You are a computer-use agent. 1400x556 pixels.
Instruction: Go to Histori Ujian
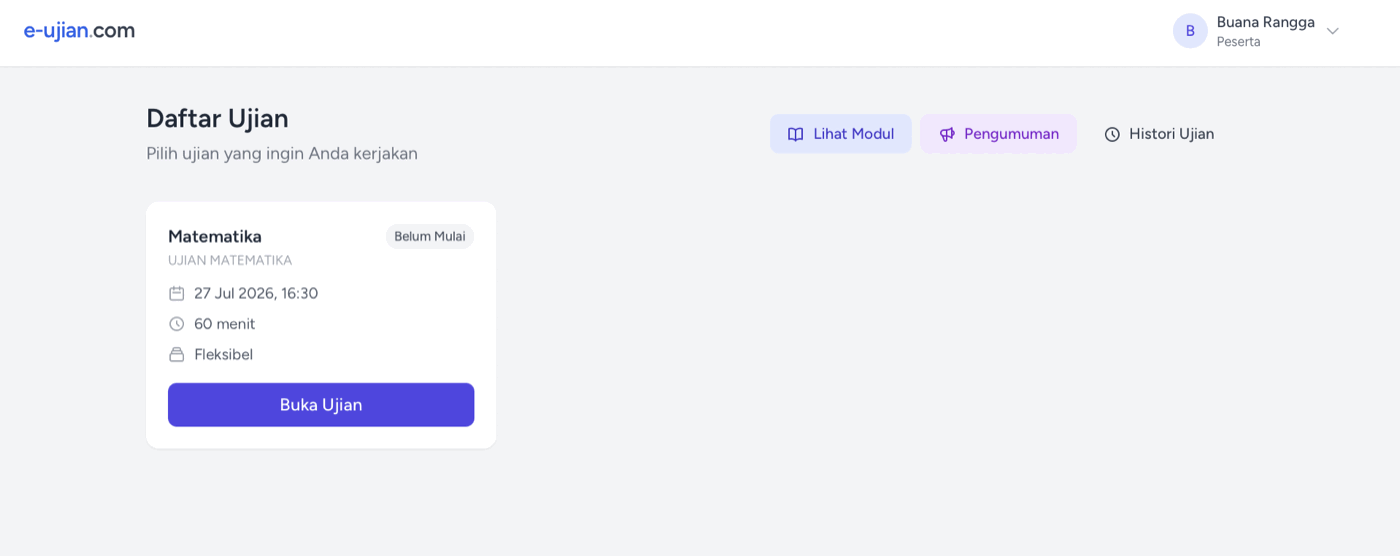(x=1159, y=134)
